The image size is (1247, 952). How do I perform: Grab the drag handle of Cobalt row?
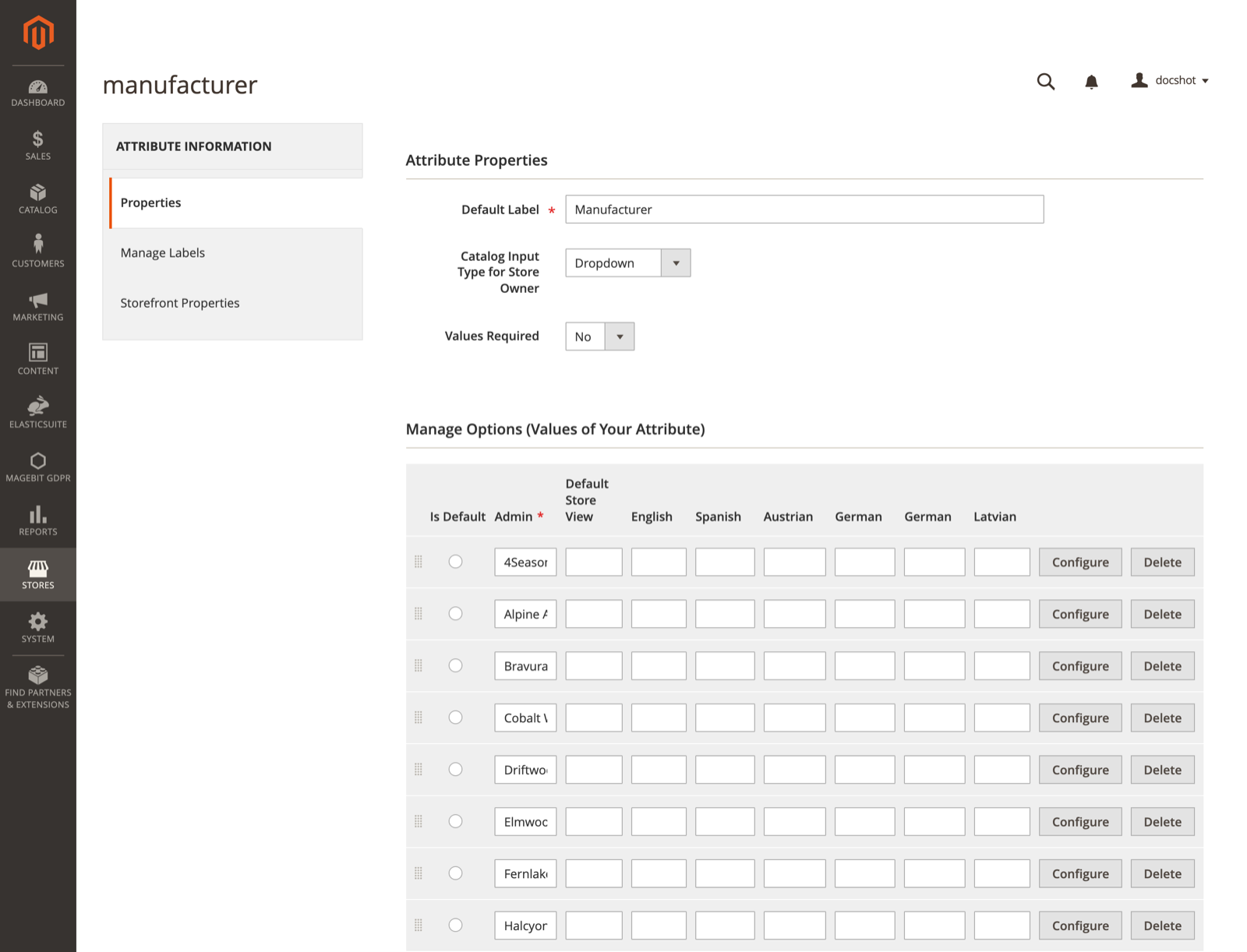[419, 718]
